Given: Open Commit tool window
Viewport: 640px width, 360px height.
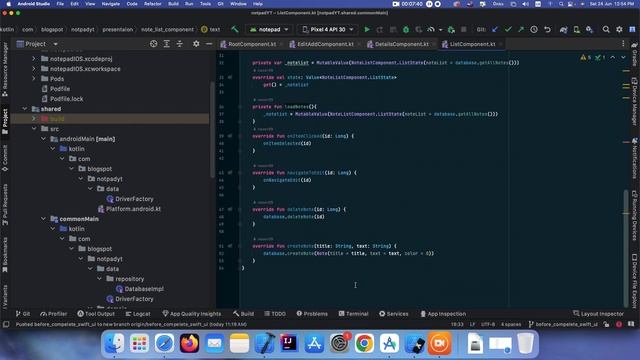Looking at the screenshot, I should coord(5,158).
